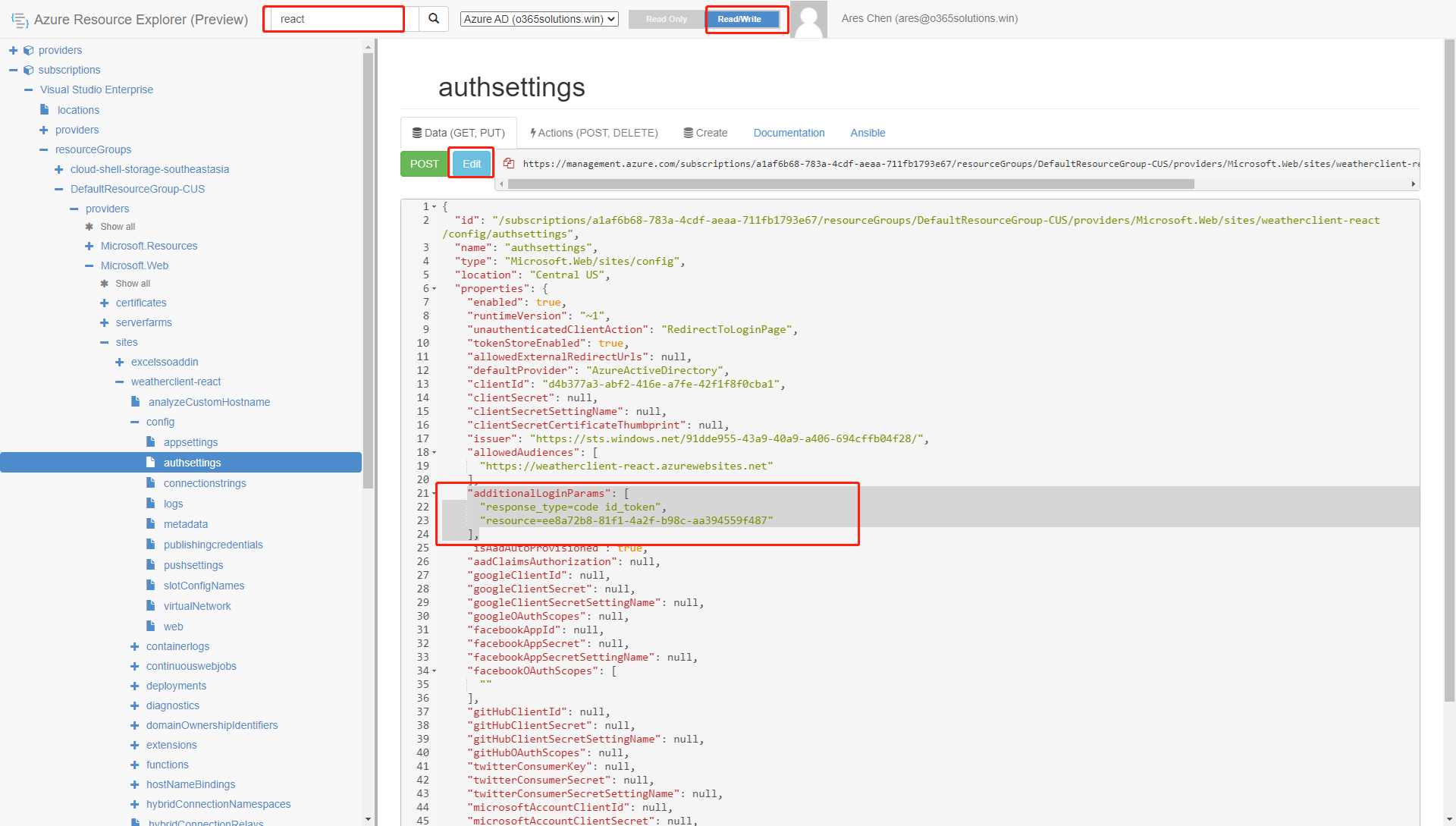
Task: Expand the Microsoft.Resources node
Action: point(89,246)
